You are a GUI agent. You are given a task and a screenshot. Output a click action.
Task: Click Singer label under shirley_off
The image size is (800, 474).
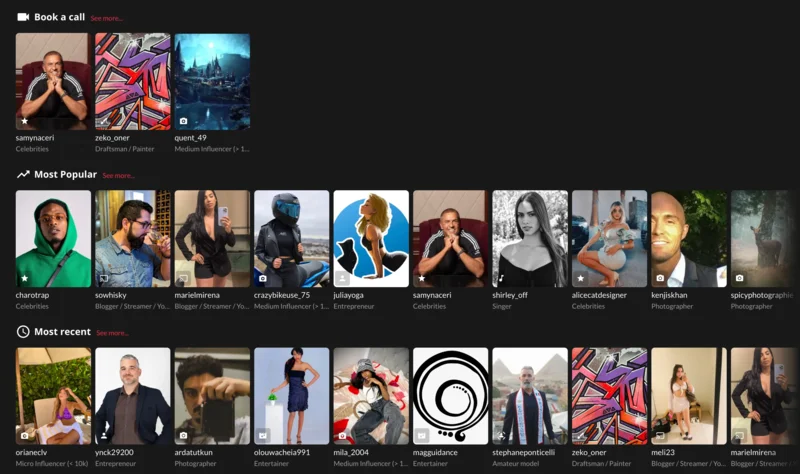[502, 306]
